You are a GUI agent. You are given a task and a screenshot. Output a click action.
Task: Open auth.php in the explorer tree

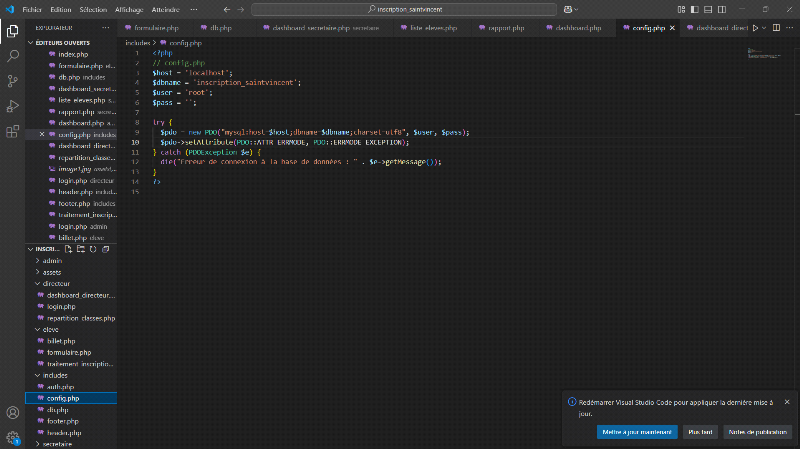click(61, 386)
